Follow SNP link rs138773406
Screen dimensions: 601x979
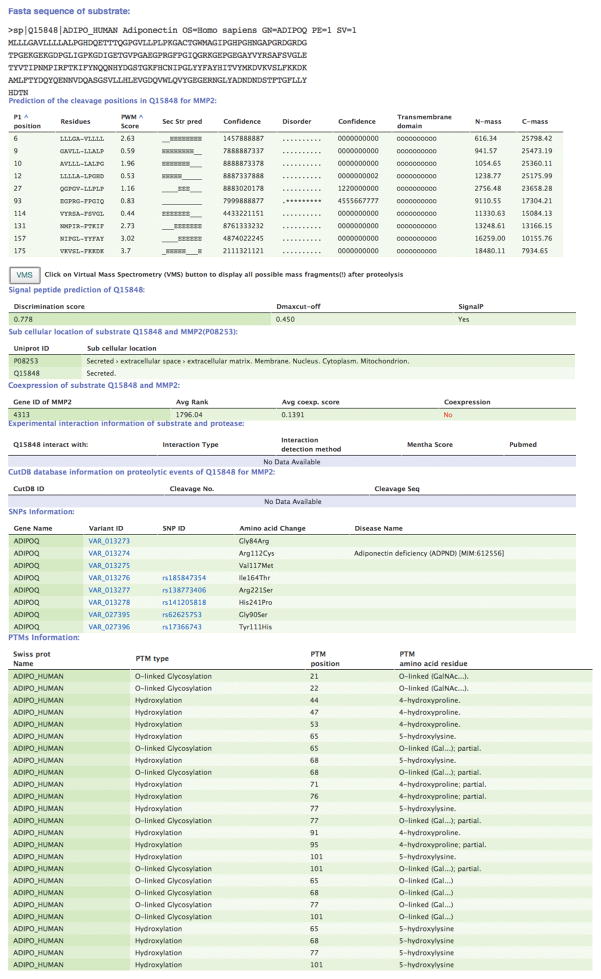pyautogui.click(x=183, y=590)
